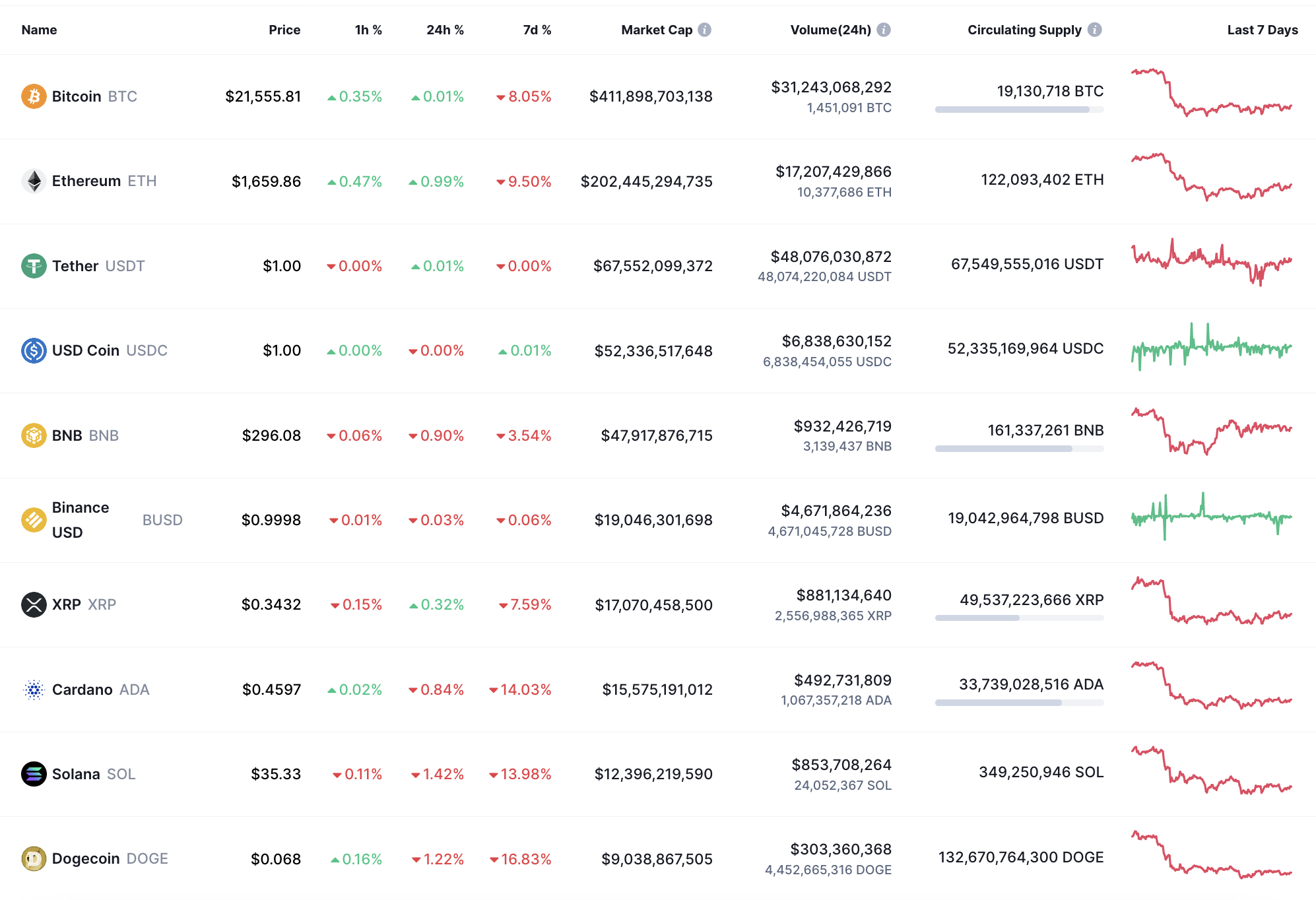Click the Solana logo icon
This screenshot has width=1316, height=900.
click(x=32, y=774)
